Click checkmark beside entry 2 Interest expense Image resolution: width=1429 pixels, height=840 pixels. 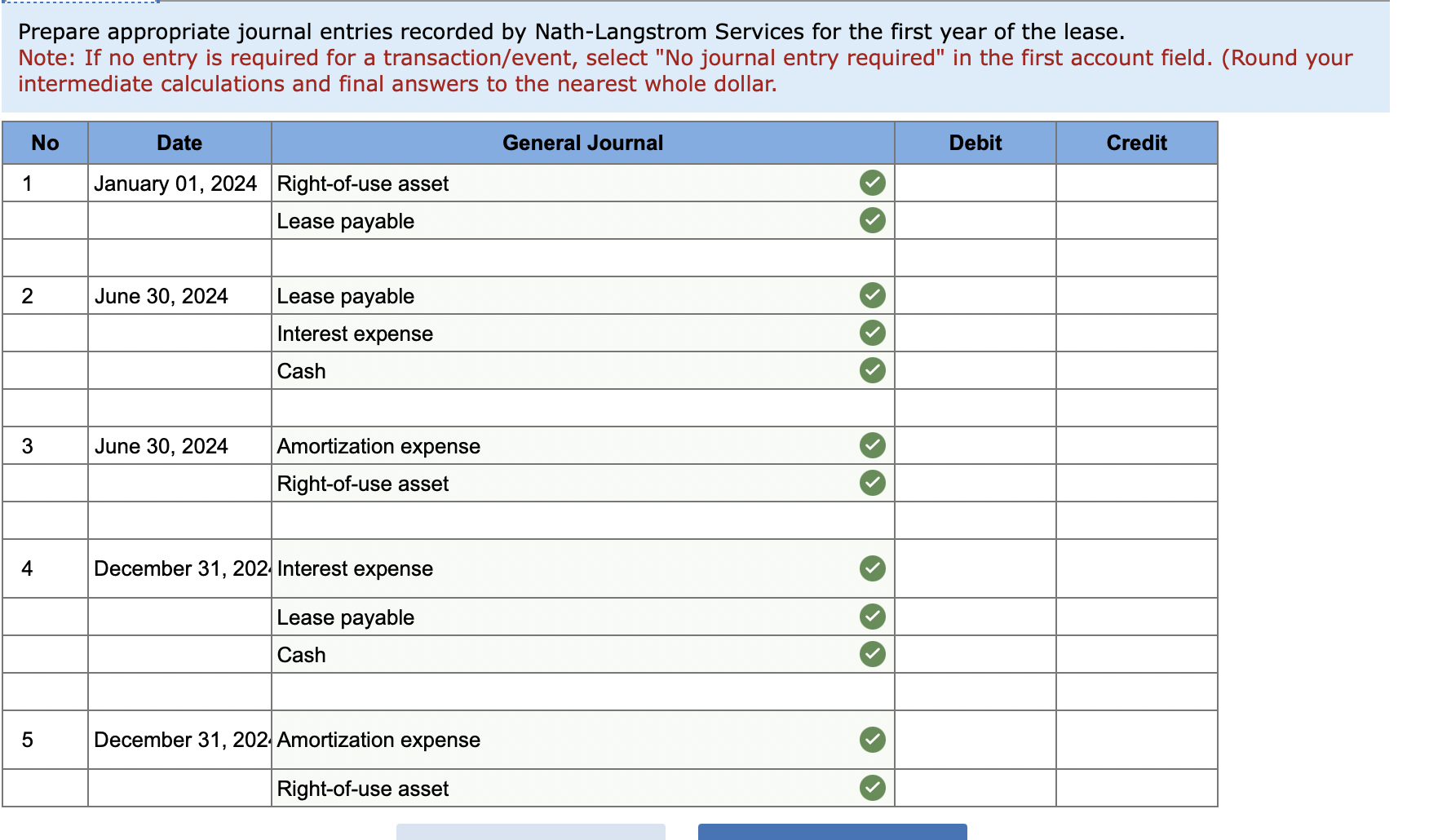[x=872, y=333]
